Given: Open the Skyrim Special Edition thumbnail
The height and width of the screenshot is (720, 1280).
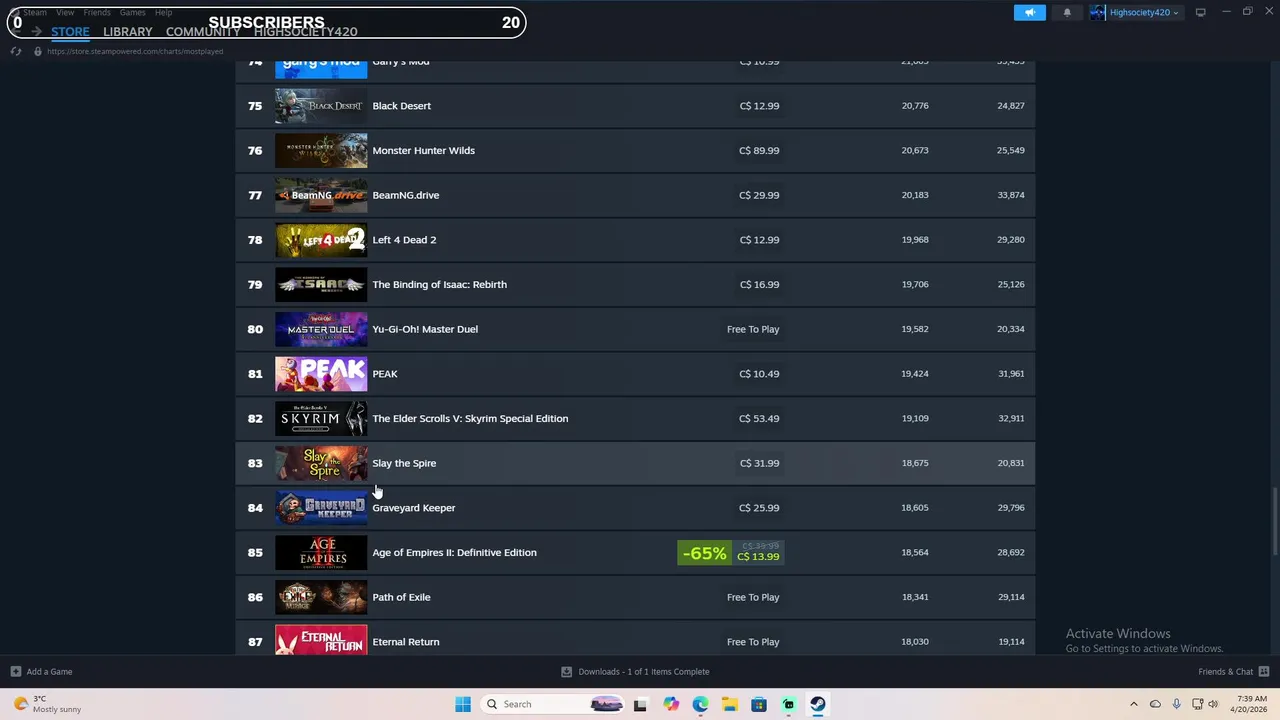Looking at the screenshot, I should (x=321, y=418).
